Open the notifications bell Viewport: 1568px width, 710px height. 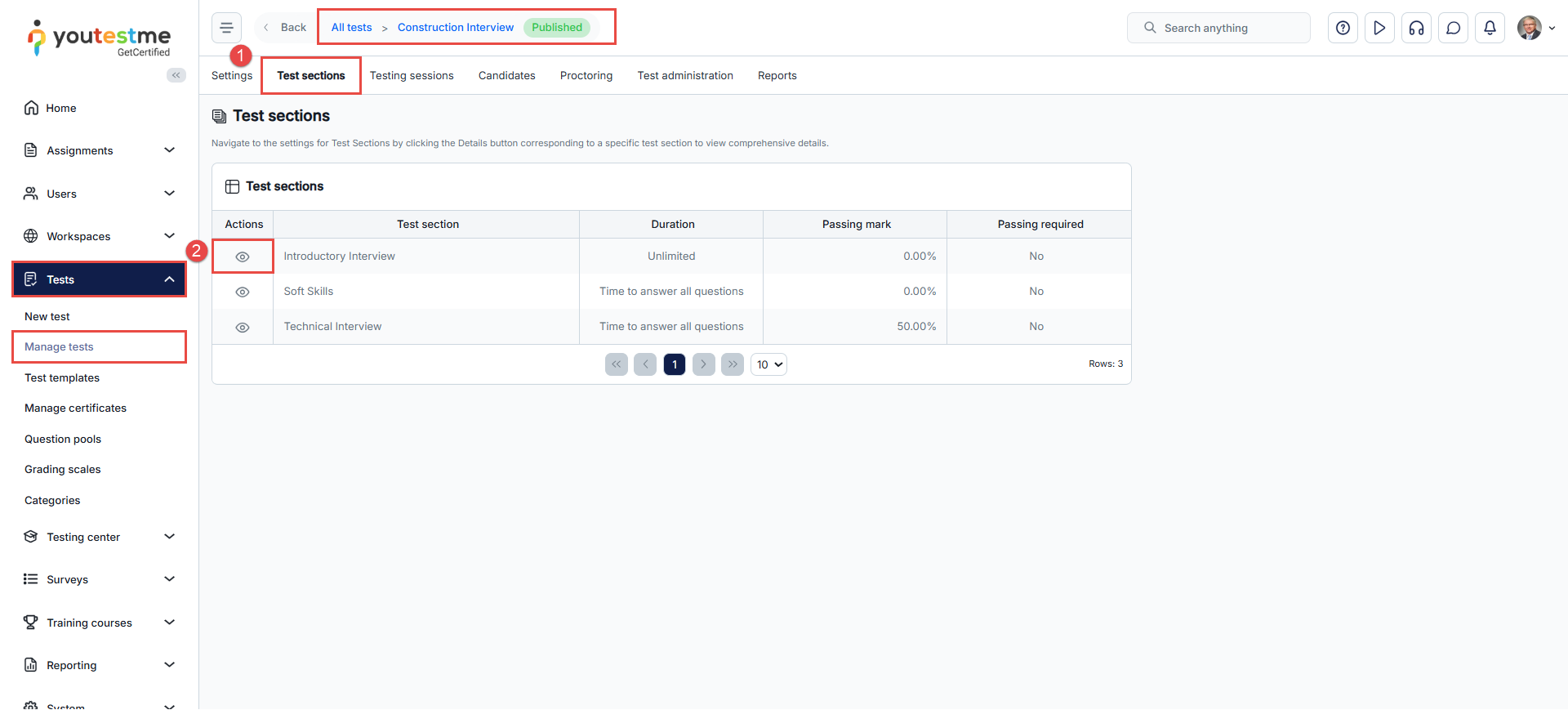tap(1490, 28)
